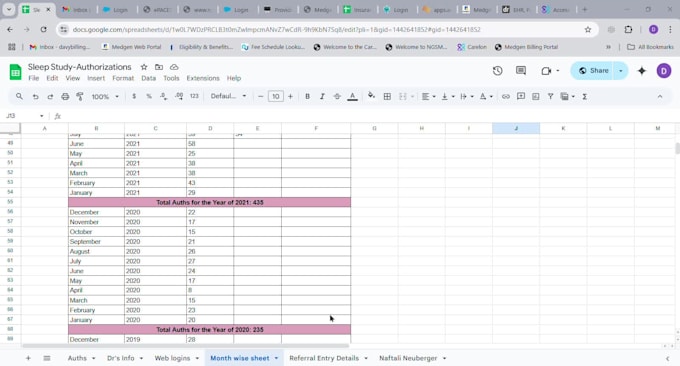Open Gemini sparkle assistant icon
Image resolution: width=680 pixels, height=366 pixels.
(642, 71)
